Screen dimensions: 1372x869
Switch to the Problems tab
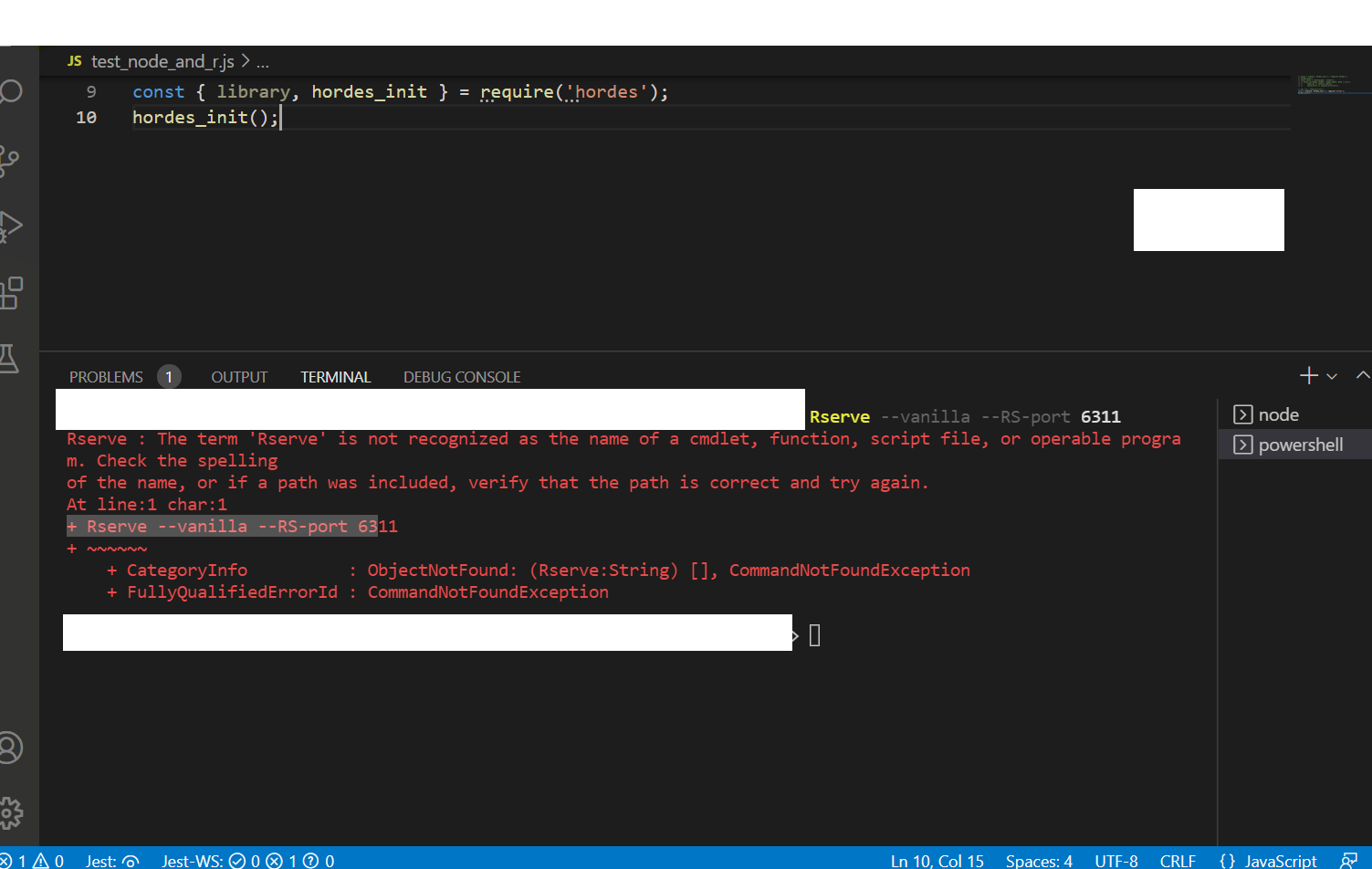pyautogui.click(x=106, y=376)
